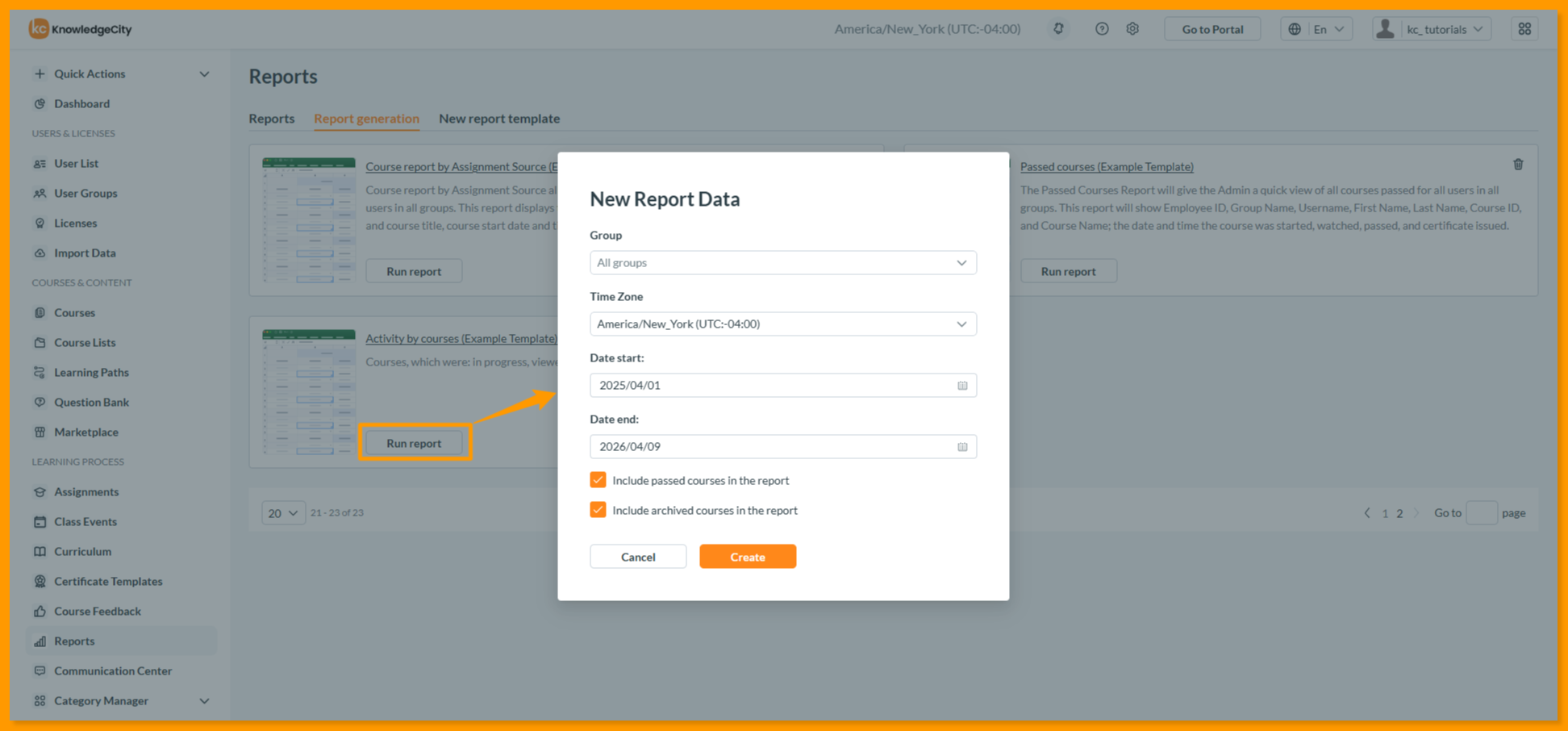Open the Date start calendar icon
Image resolution: width=1568 pixels, height=731 pixels.
click(962, 386)
